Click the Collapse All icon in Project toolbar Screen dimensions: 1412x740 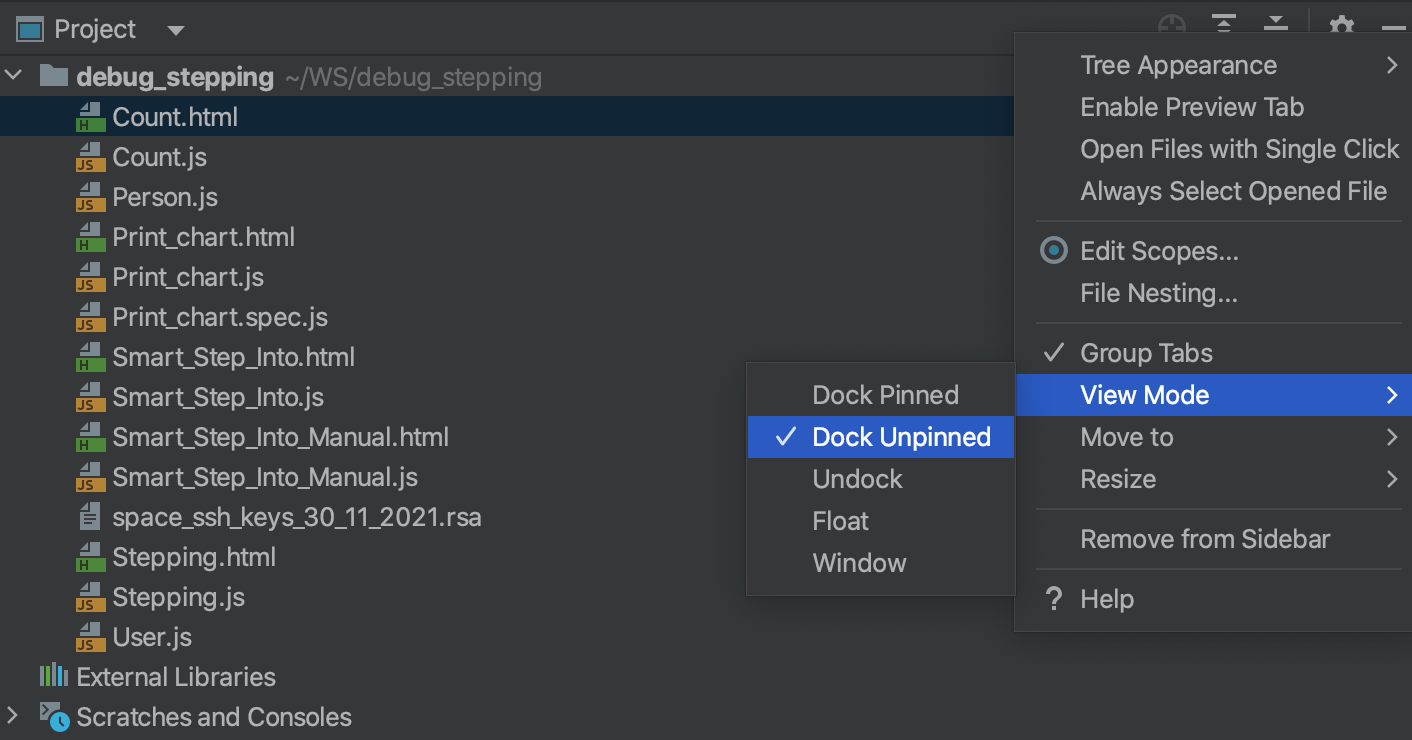1222,25
